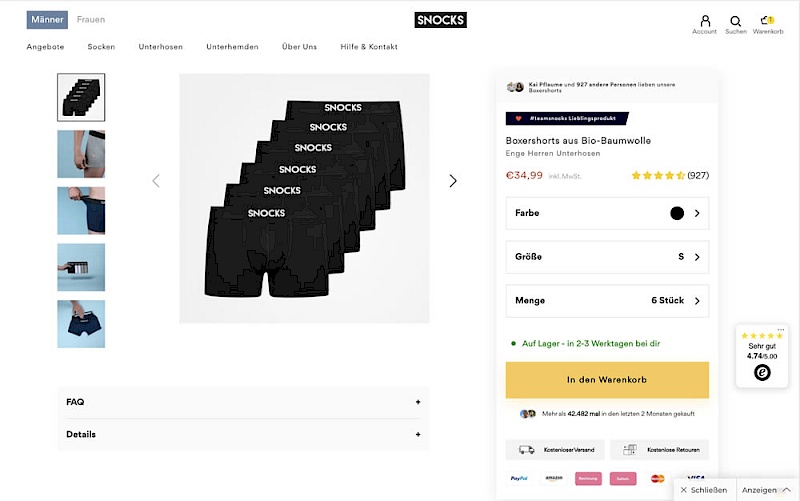The image size is (800, 501).
Task: Select the black Farbe swatch
Action: pos(677,213)
